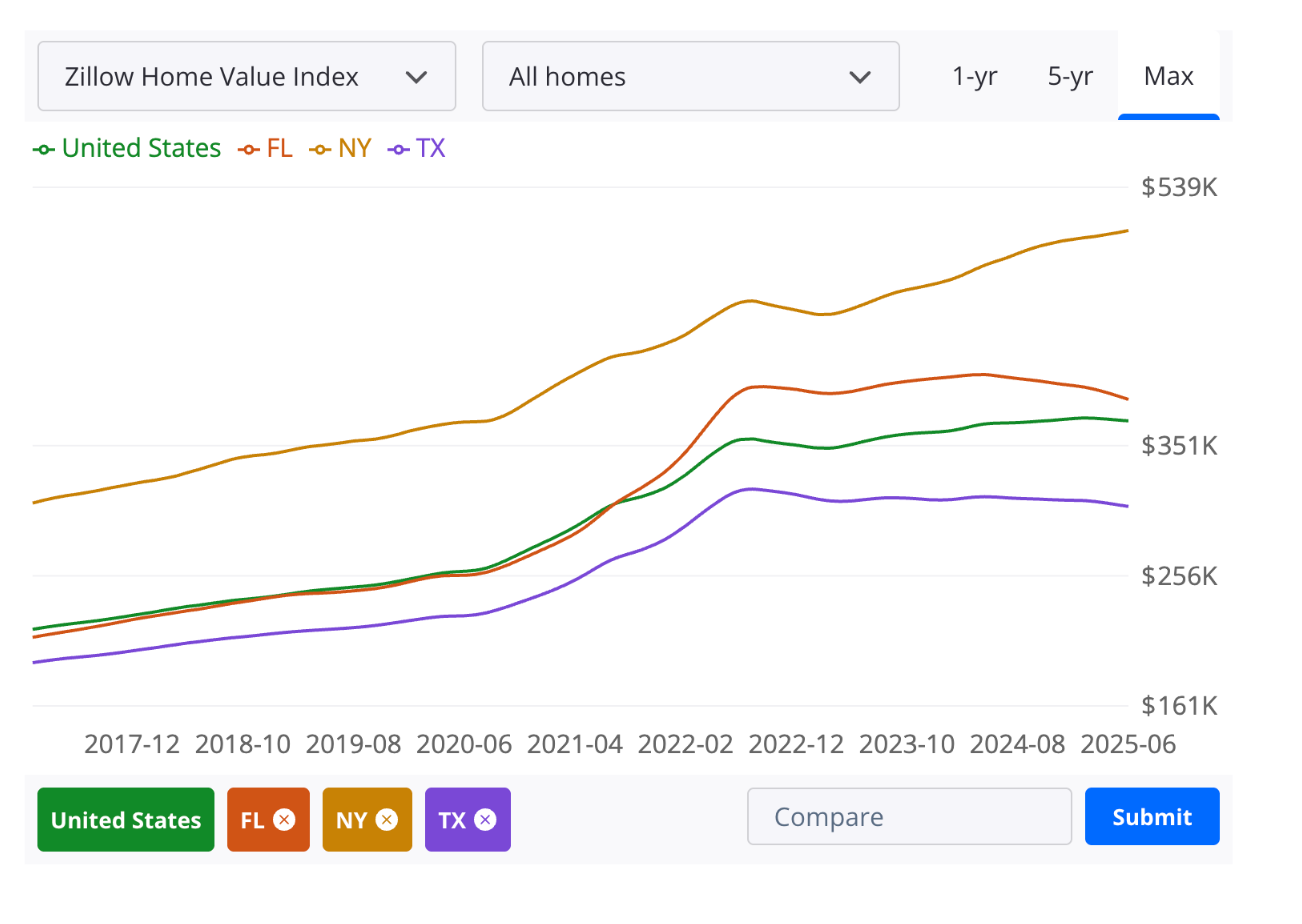The width and height of the screenshot is (1302, 924).
Task: Click the NY legend marker icon
Action: coord(320,149)
